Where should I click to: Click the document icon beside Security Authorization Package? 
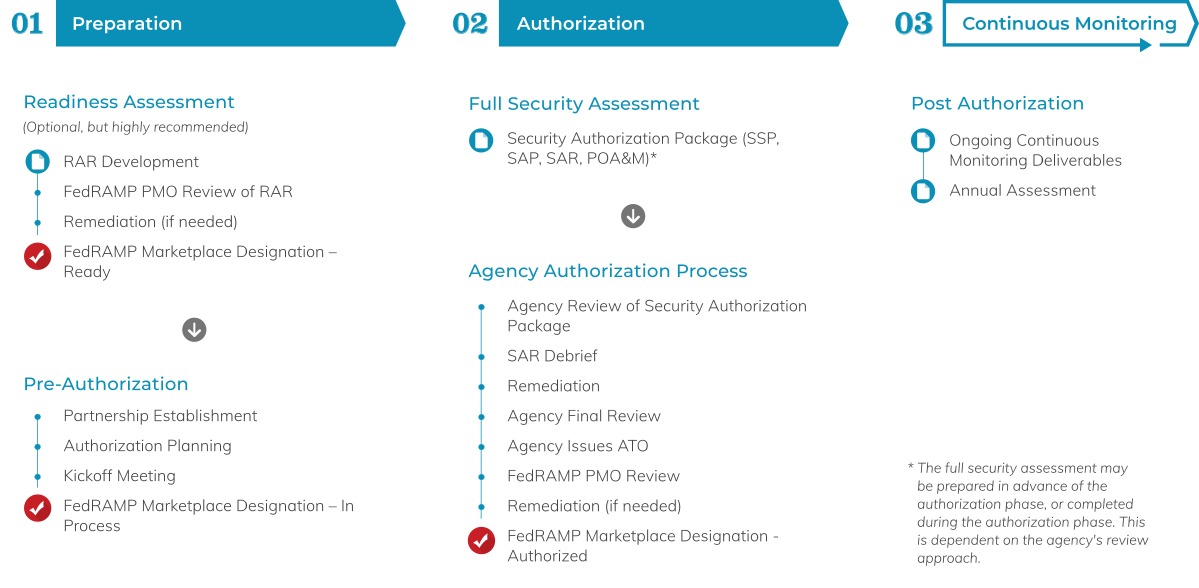click(x=481, y=141)
